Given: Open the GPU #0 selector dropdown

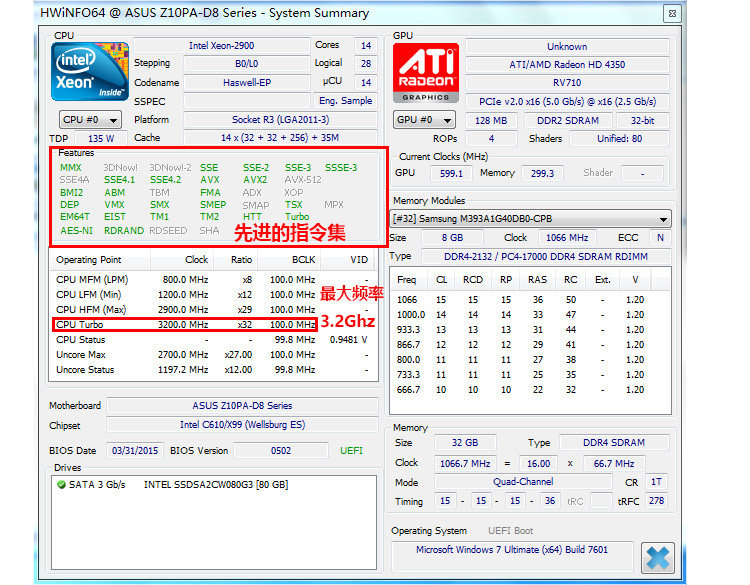Looking at the screenshot, I should coord(424,120).
